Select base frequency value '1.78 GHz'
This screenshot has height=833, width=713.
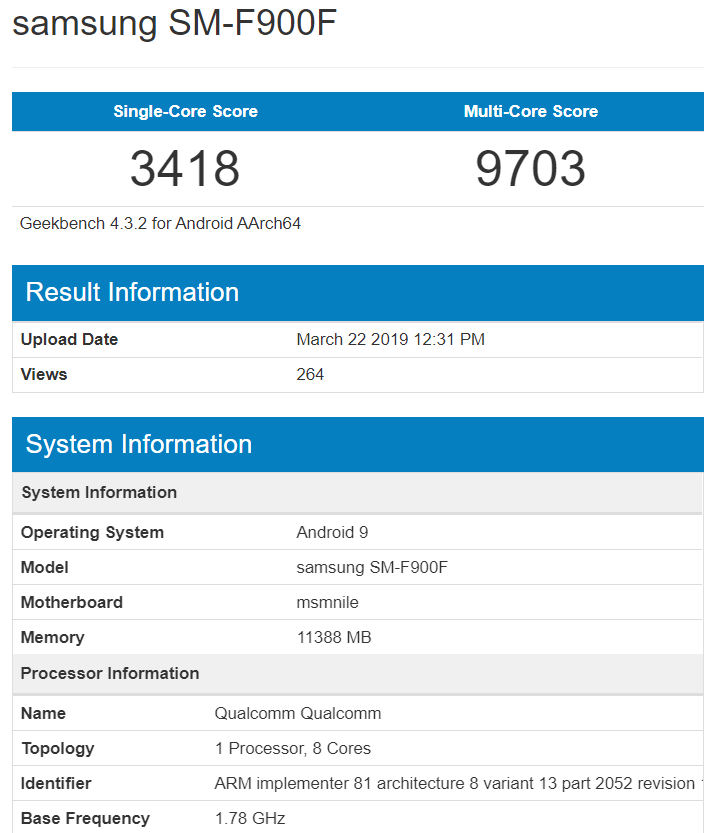(x=250, y=819)
